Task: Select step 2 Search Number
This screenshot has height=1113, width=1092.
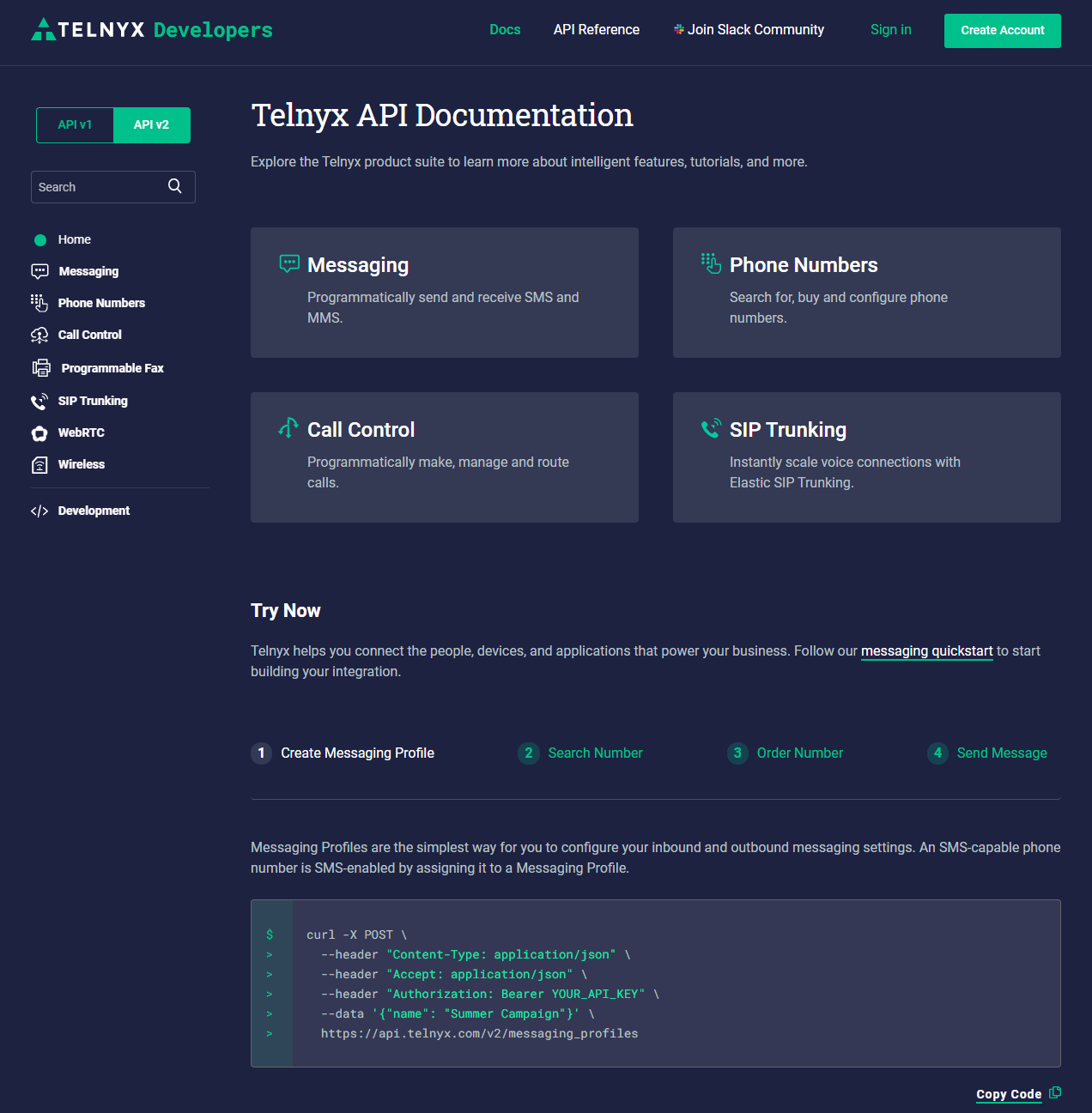Action: 580,753
